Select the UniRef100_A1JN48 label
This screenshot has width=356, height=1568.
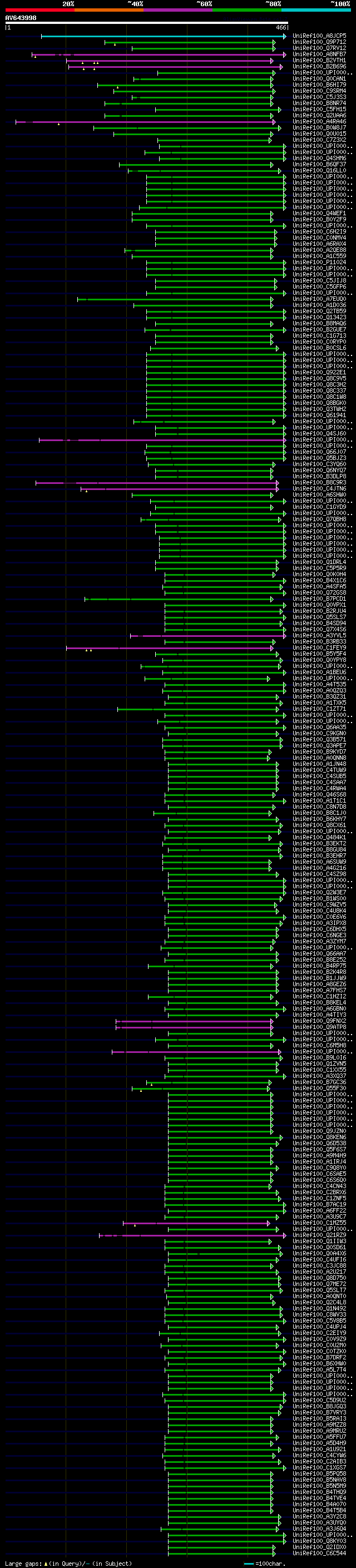[319, 764]
